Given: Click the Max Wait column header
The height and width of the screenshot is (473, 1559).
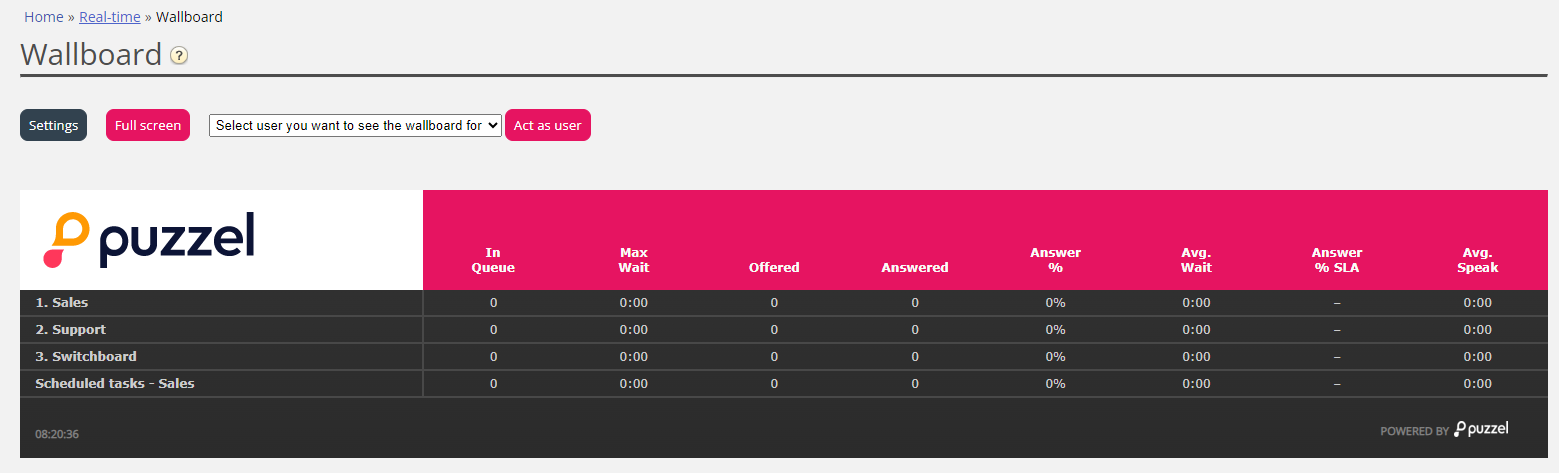Looking at the screenshot, I should point(634,260).
